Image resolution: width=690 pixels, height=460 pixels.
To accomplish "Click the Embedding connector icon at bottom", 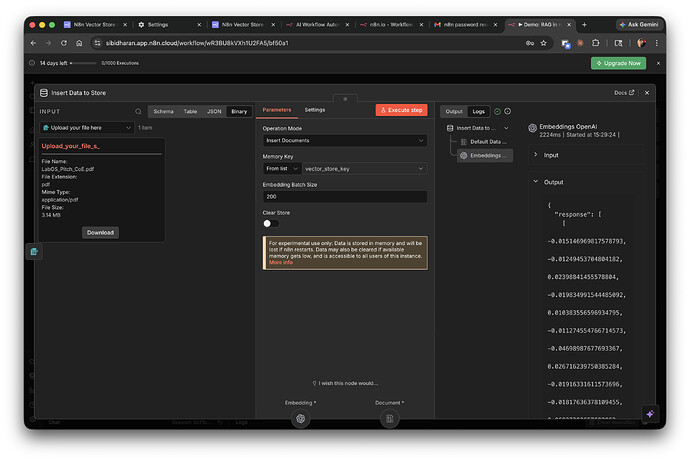I will [300, 419].
